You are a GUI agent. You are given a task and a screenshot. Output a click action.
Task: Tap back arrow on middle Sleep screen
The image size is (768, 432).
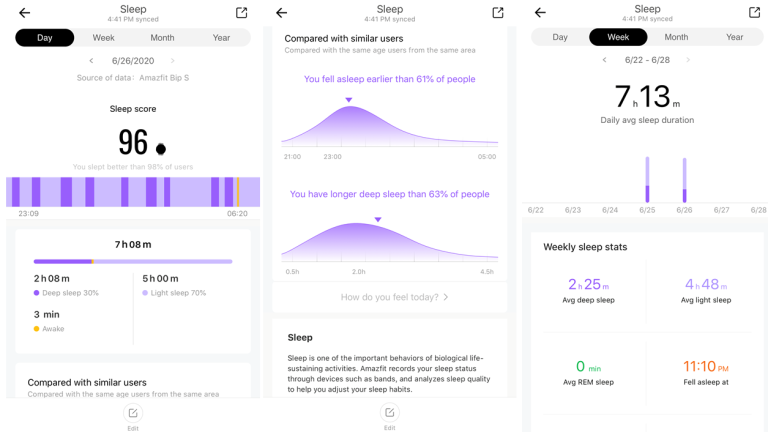(x=281, y=13)
